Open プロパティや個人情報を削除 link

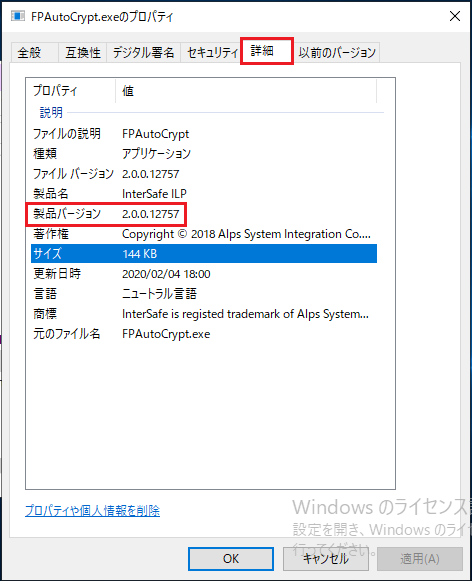point(92,511)
